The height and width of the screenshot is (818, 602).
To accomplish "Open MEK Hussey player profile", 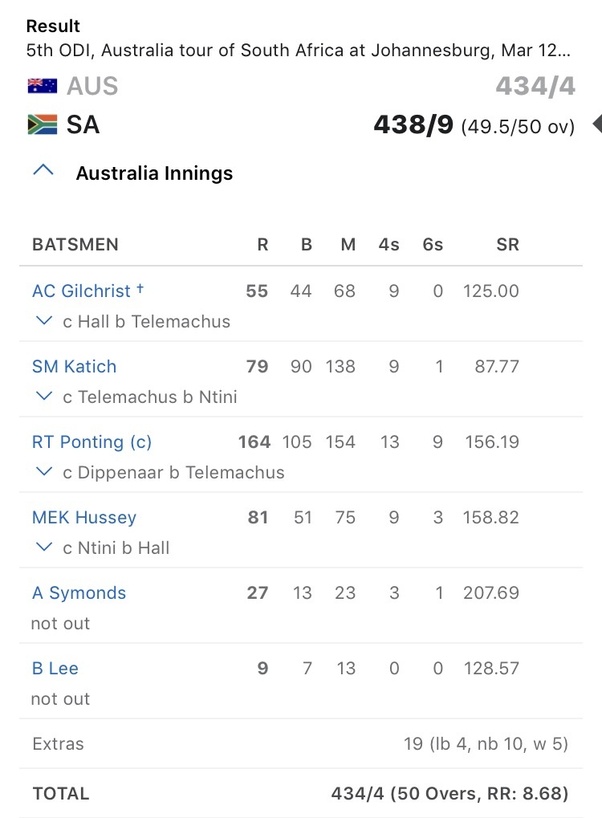I will [x=84, y=517].
